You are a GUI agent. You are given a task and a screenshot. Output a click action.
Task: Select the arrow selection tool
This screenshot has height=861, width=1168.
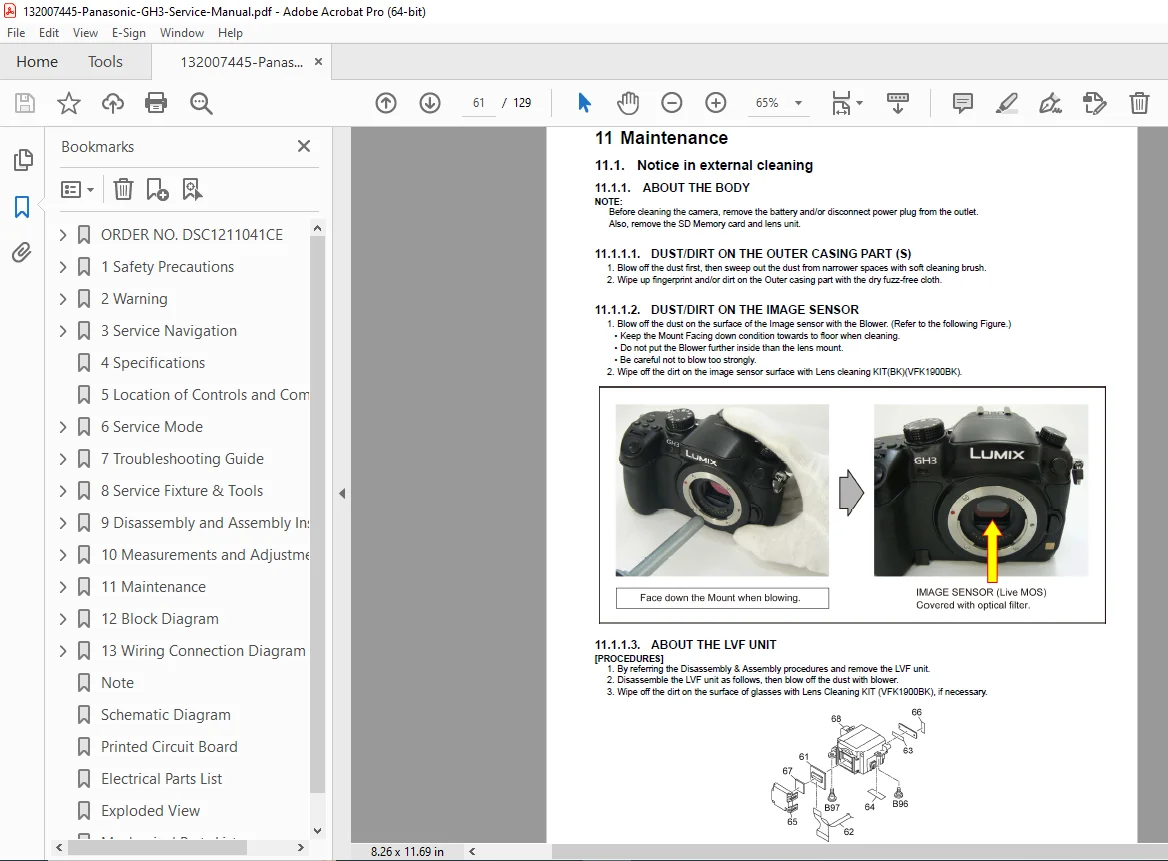tap(584, 103)
